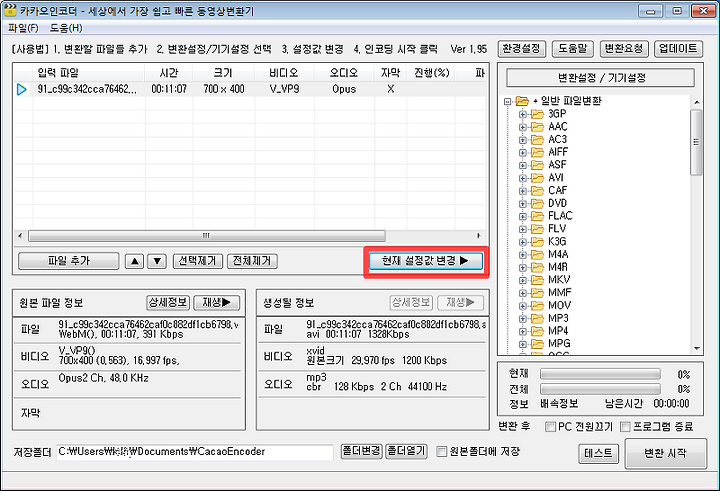
Task: Expand the AC3 folder node
Action: tap(523, 140)
